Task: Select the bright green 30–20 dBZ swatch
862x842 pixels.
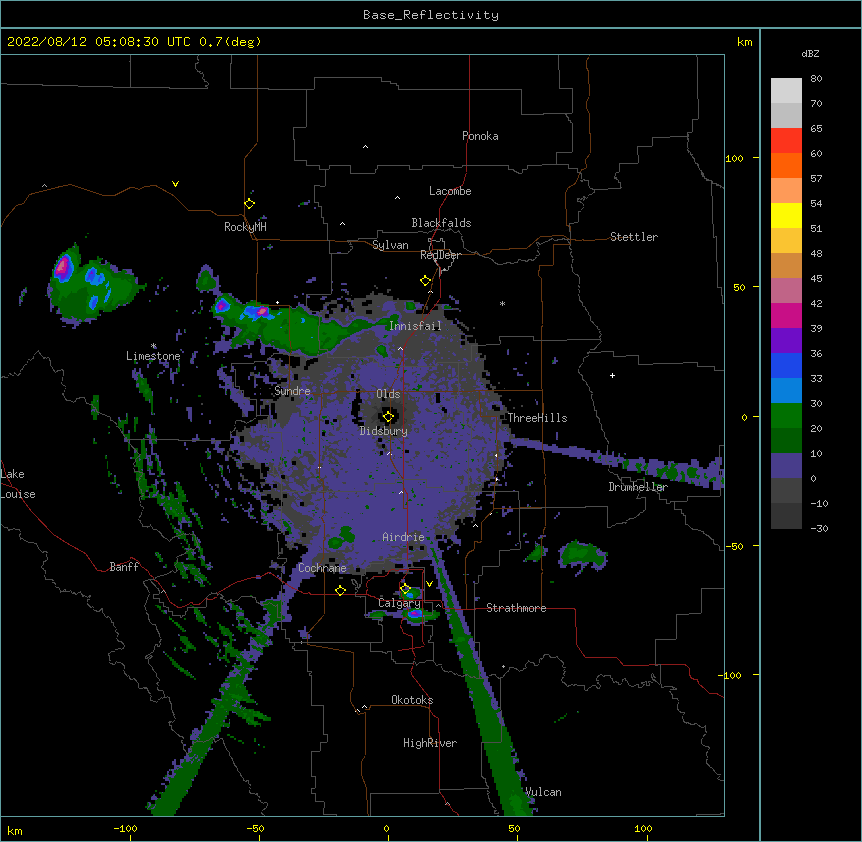Action: point(786,416)
